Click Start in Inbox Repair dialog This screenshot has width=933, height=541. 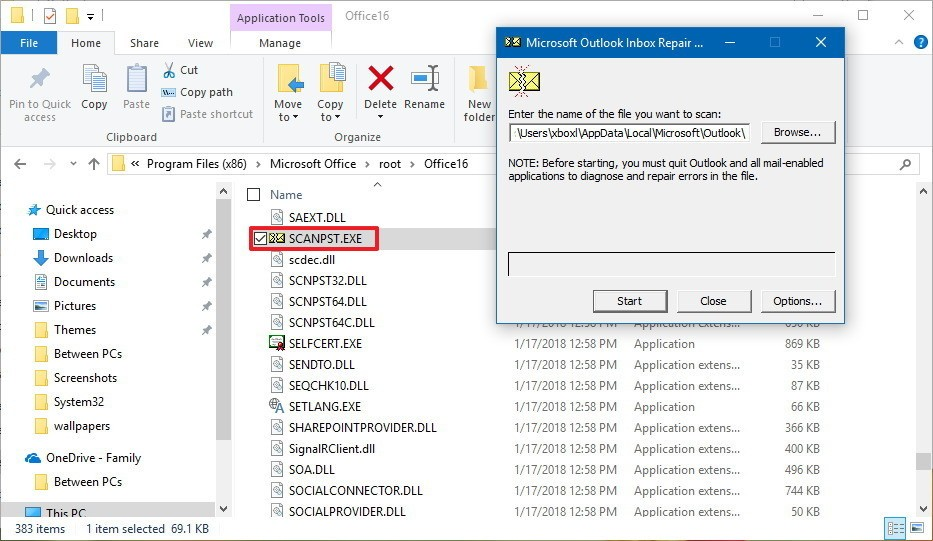click(630, 301)
